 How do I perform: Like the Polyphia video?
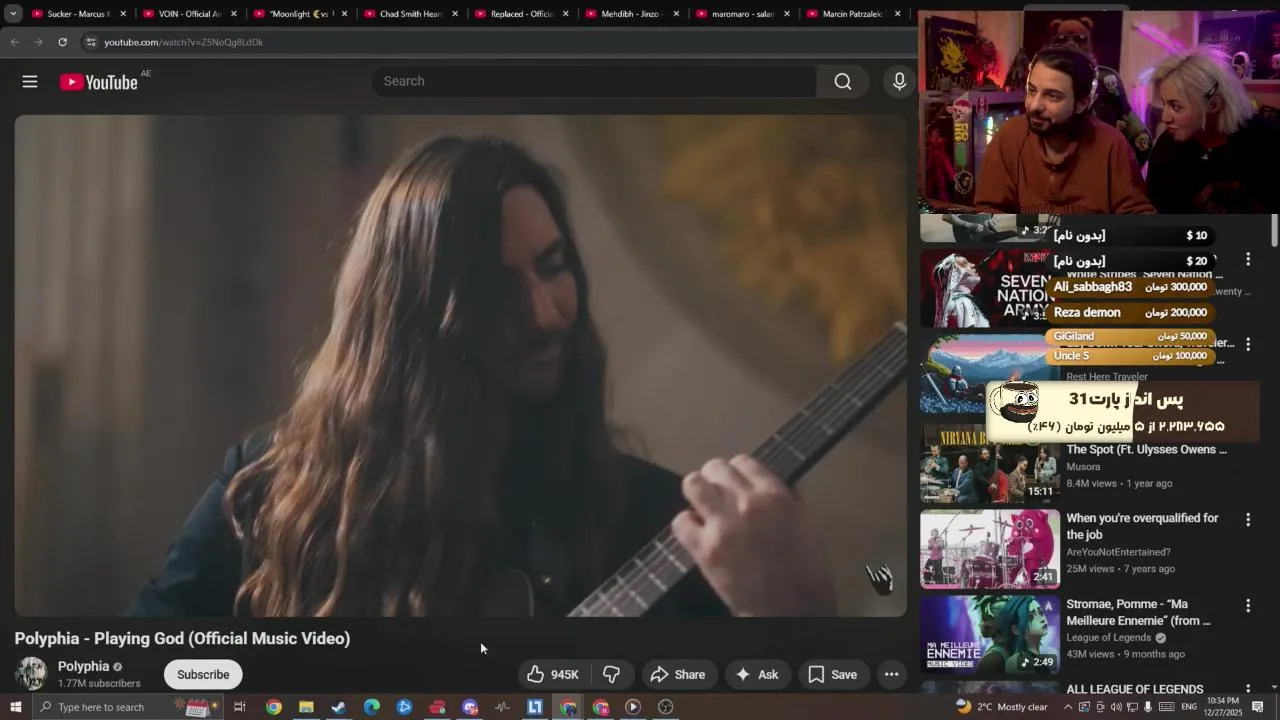pyautogui.click(x=553, y=675)
